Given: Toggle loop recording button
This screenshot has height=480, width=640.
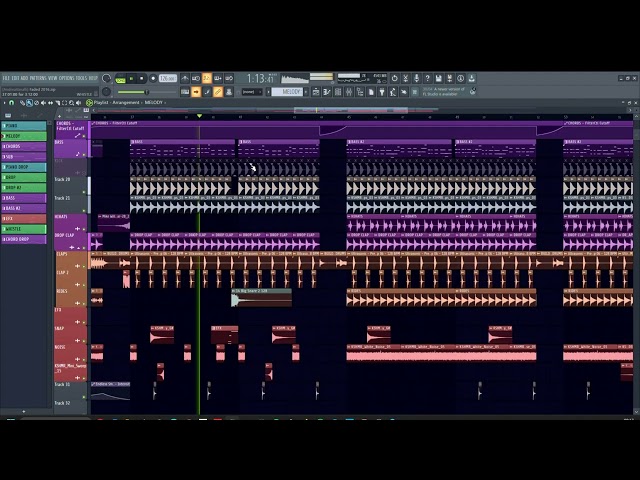Looking at the screenshot, I should 229,78.
